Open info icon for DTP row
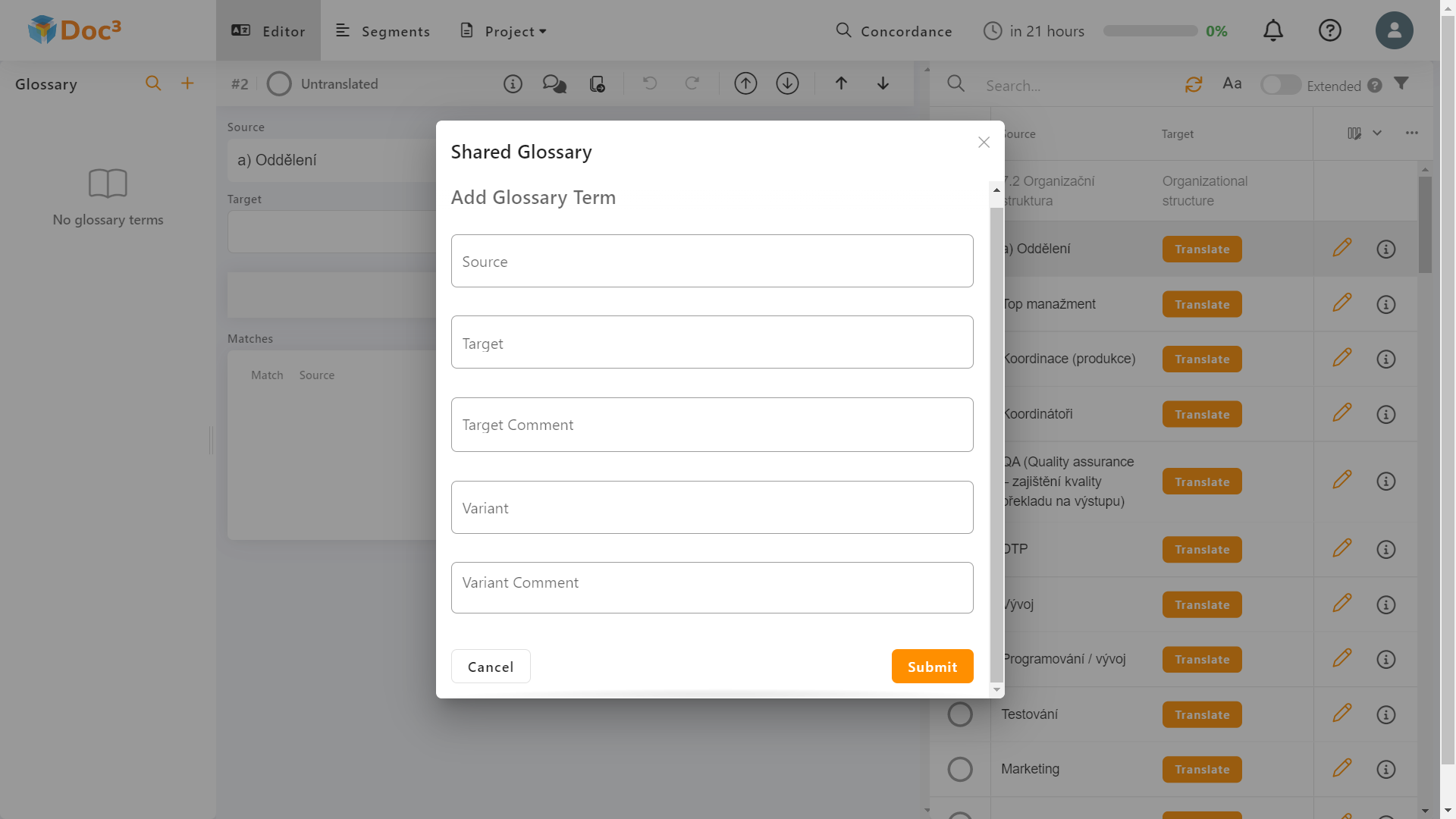Viewport: 1456px width, 819px height. 1385,549
